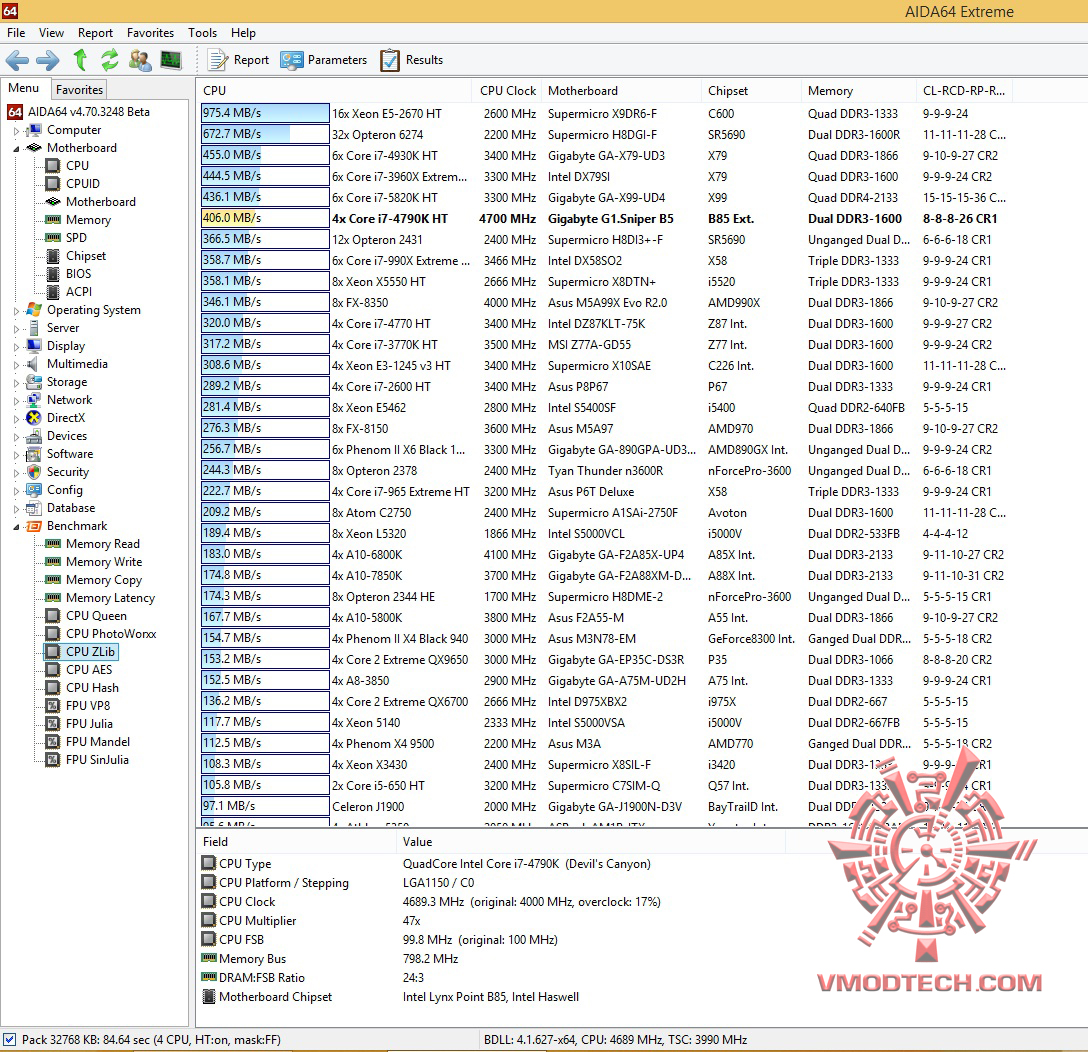Click the DirectX tree item icon
Viewport: 1088px width, 1052px height.
click(33, 418)
